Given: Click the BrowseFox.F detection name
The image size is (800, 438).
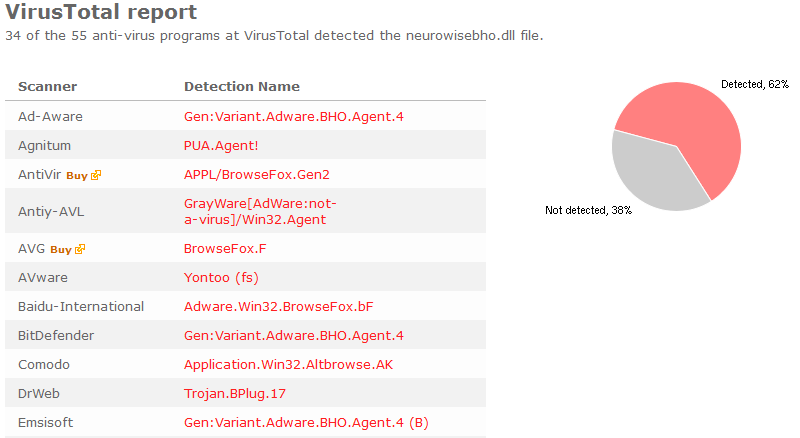Looking at the screenshot, I should tap(225, 249).
